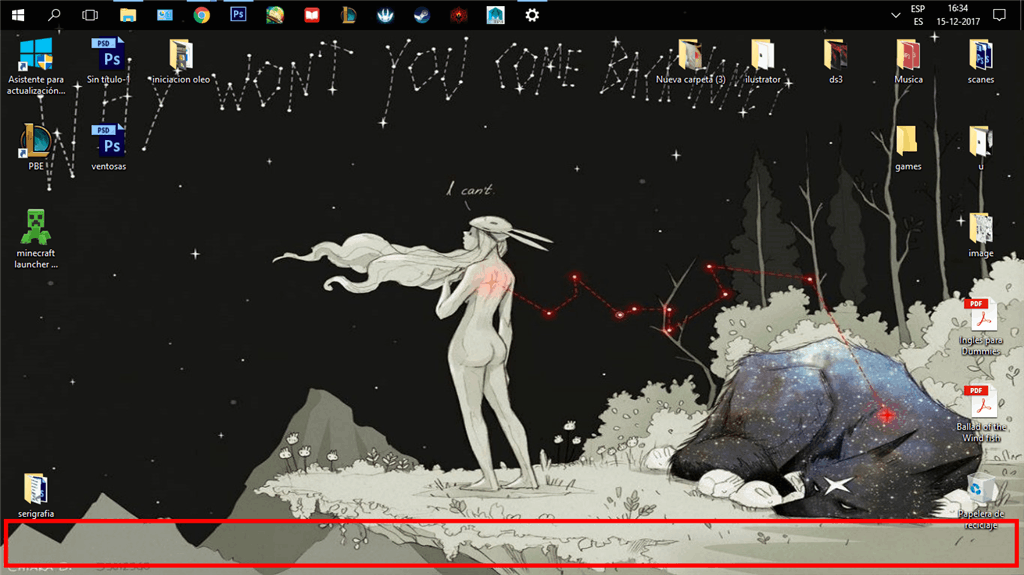The width and height of the screenshot is (1024, 575).
Task: Switch to Photoshop in the taskbar
Action: (x=238, y=14)
